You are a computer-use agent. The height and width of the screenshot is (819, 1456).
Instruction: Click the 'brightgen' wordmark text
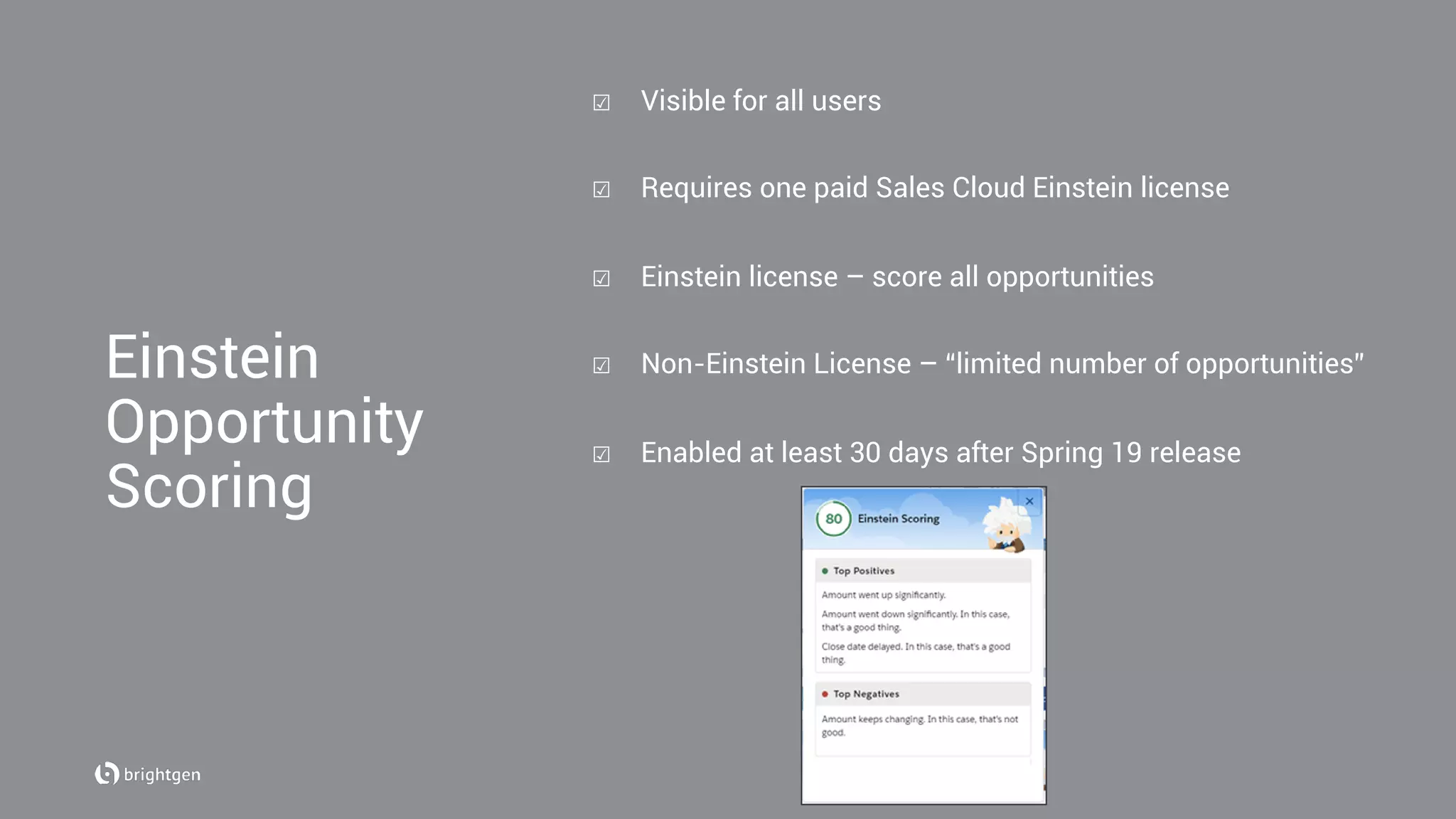tap(162, 774)
